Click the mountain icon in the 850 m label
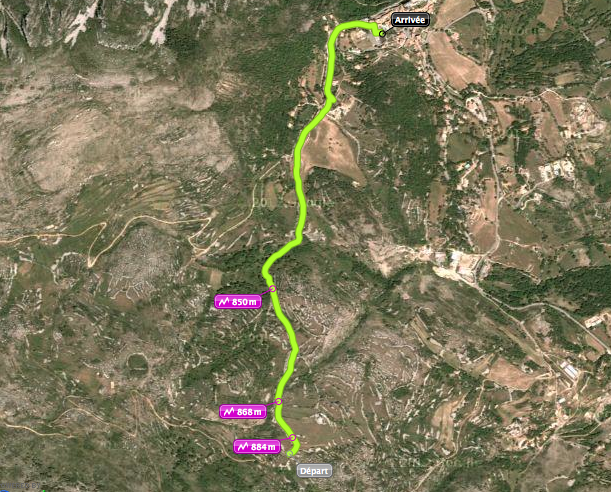 (224, 302)
